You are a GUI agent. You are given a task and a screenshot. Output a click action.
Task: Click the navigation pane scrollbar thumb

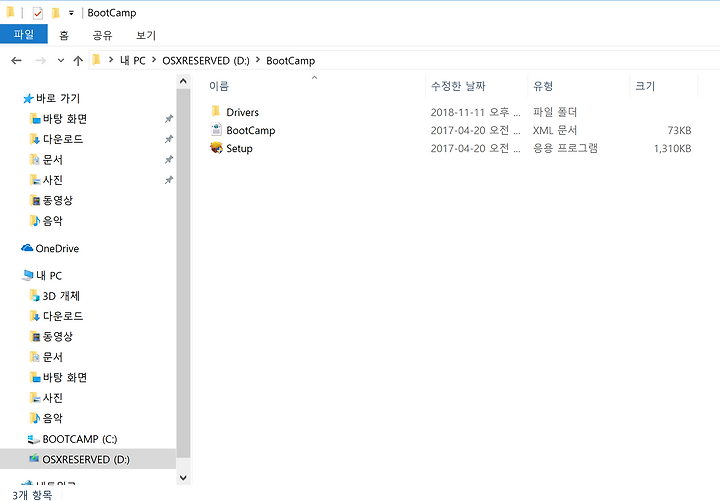pyautogui.click(x=183, y=273)
